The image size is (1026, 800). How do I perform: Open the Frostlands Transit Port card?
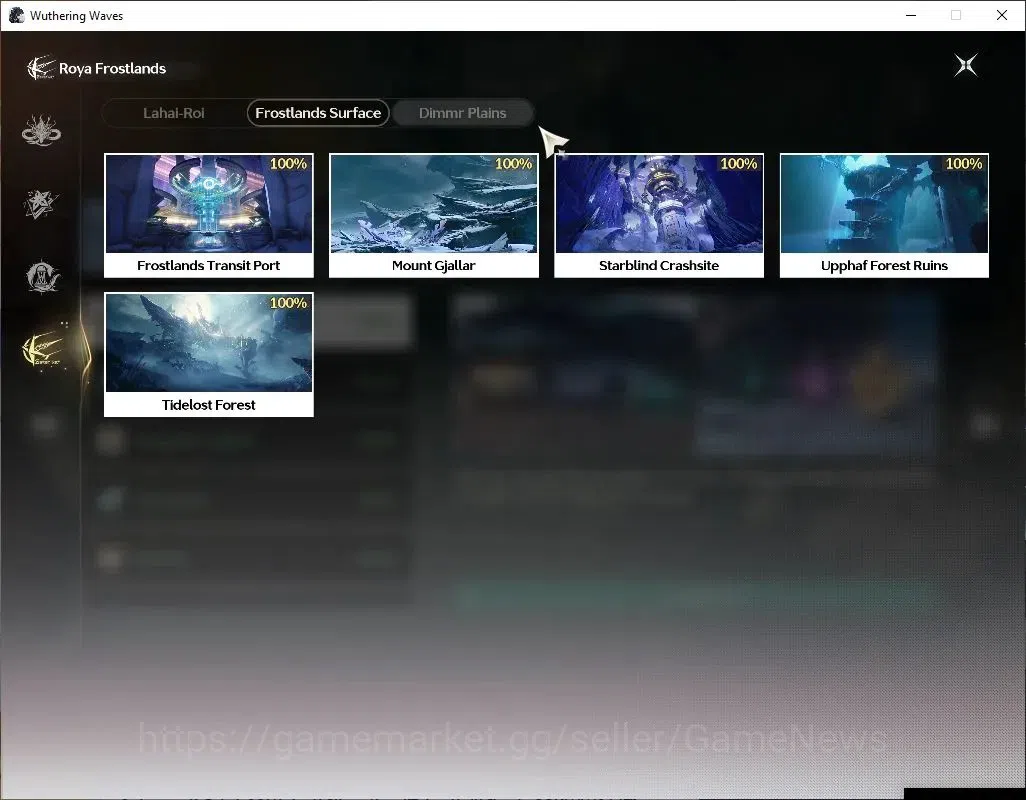tap(209, 215)
